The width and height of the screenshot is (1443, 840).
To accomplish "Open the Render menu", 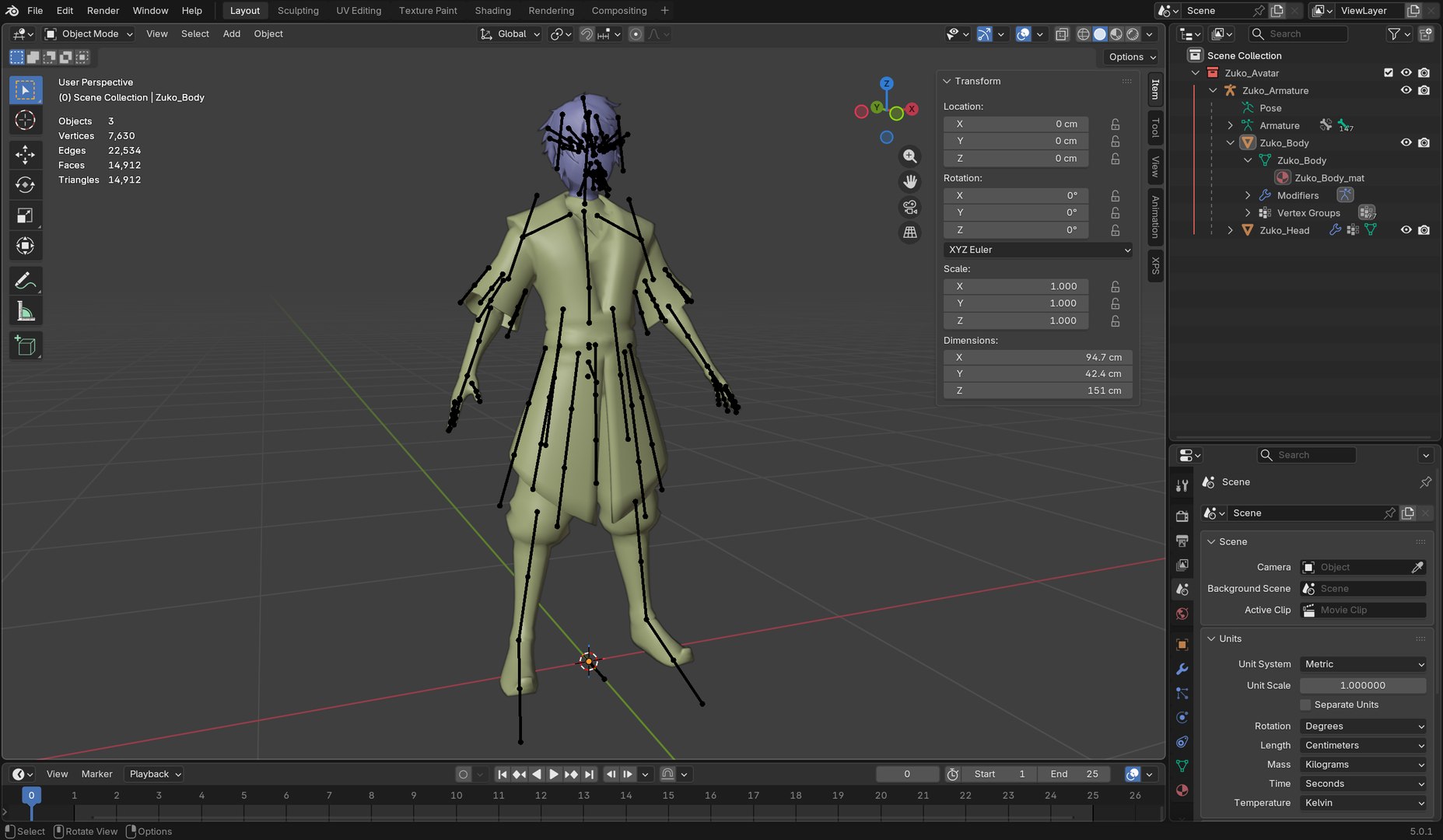I will pos(103,11).
